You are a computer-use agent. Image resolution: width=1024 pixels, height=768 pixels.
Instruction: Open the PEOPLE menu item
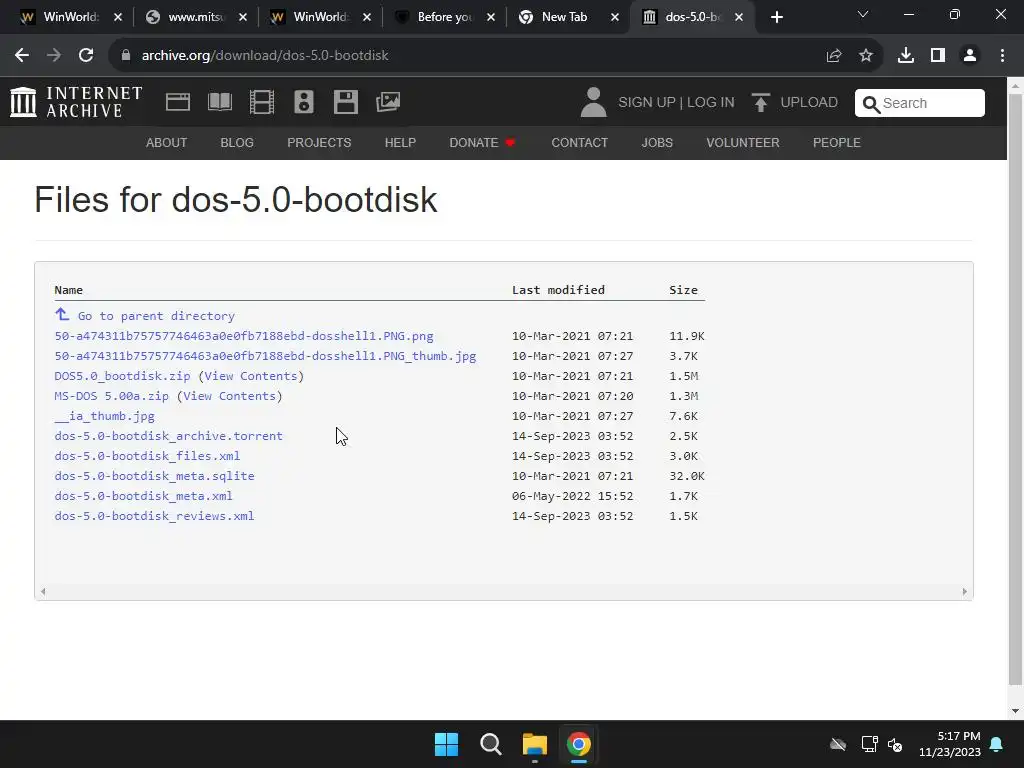pyautogui.click(x=837, y=142)
